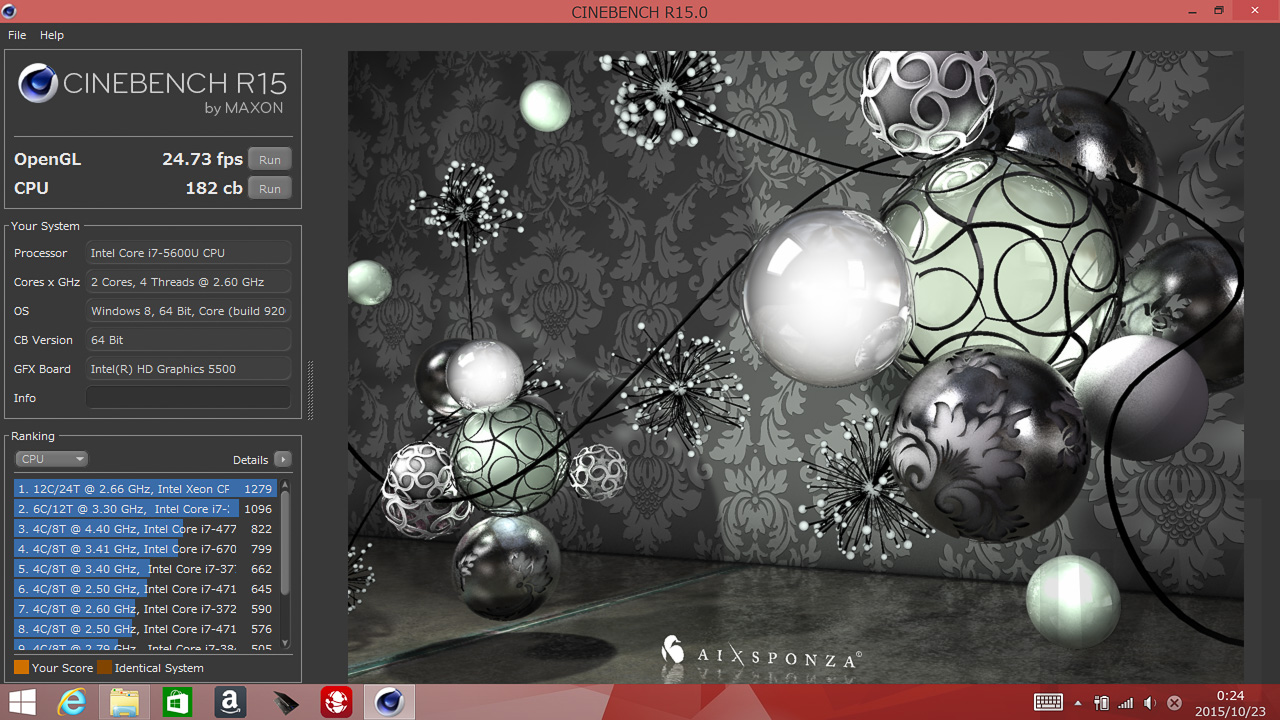
Task: Click the ranking list scroll down arrow
Action: [285, 644]
